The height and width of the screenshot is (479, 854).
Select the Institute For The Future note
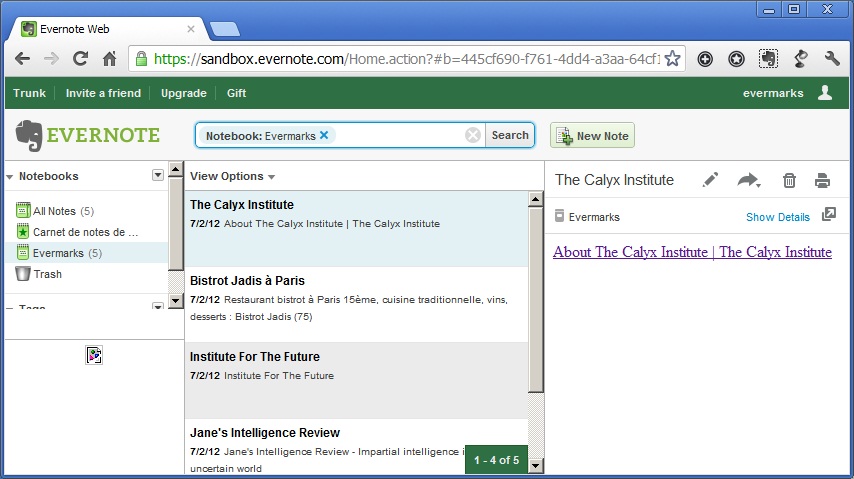[357, 380]
